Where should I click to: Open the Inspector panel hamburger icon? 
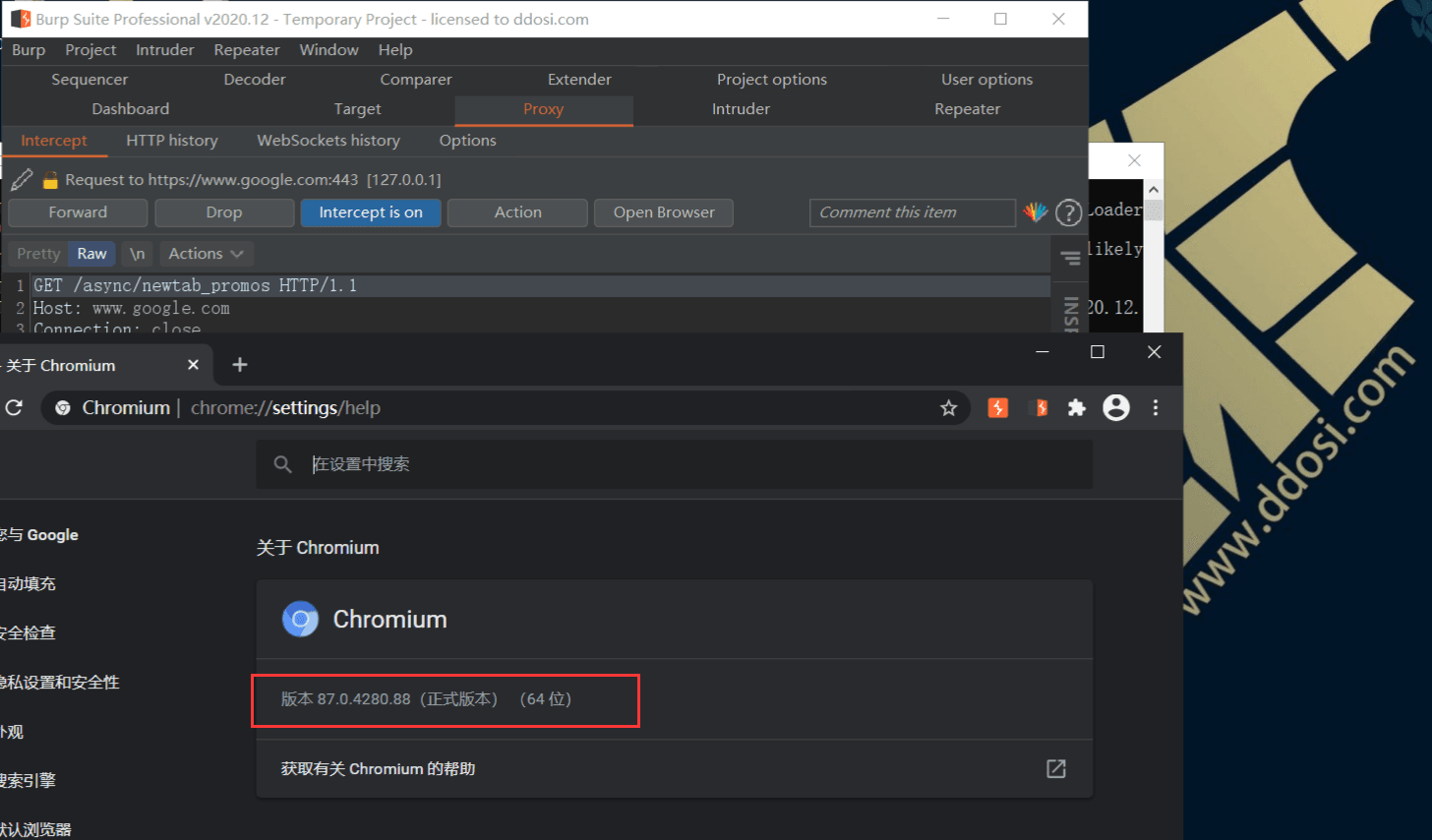pos(1070,258)
